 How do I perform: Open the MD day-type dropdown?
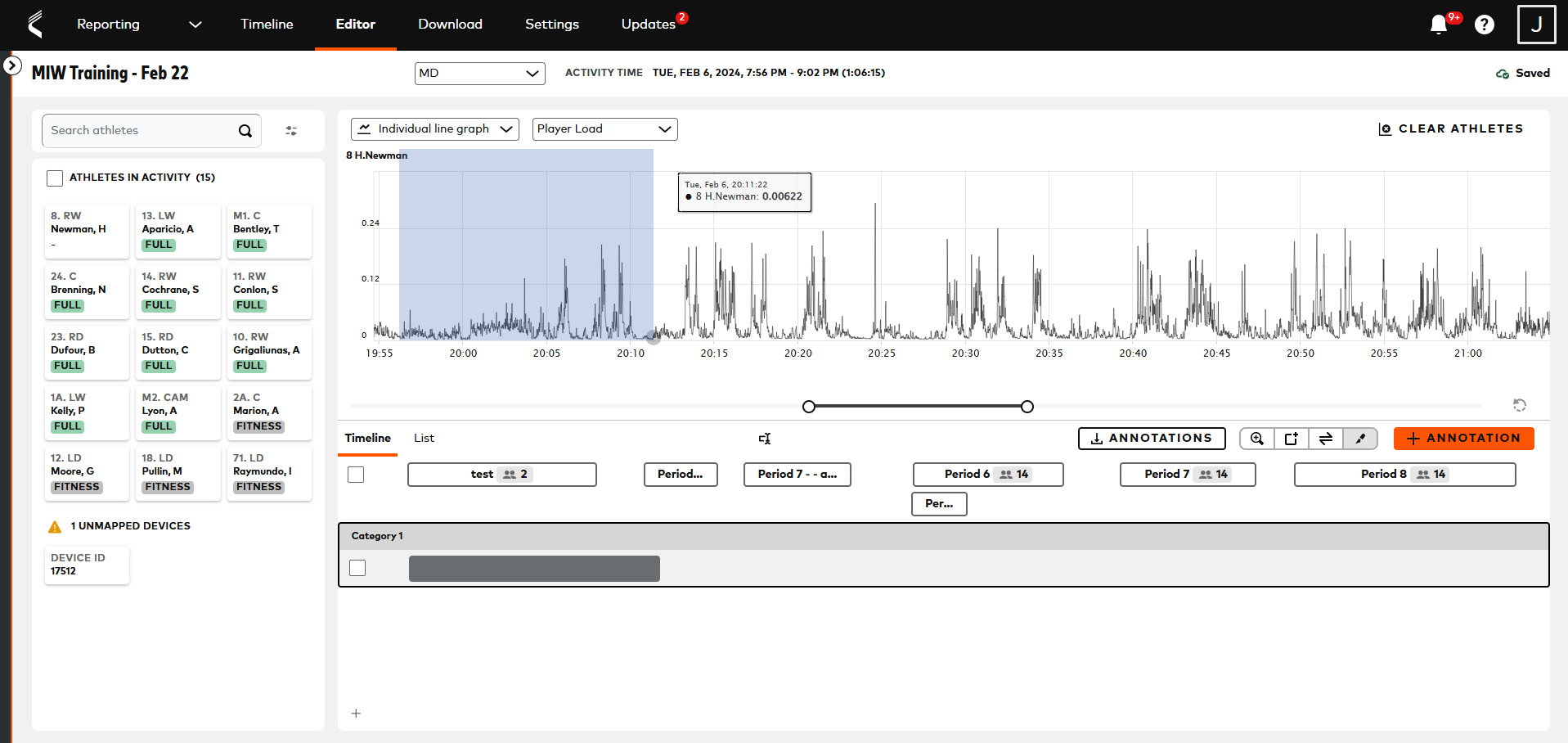pos(479,74)
